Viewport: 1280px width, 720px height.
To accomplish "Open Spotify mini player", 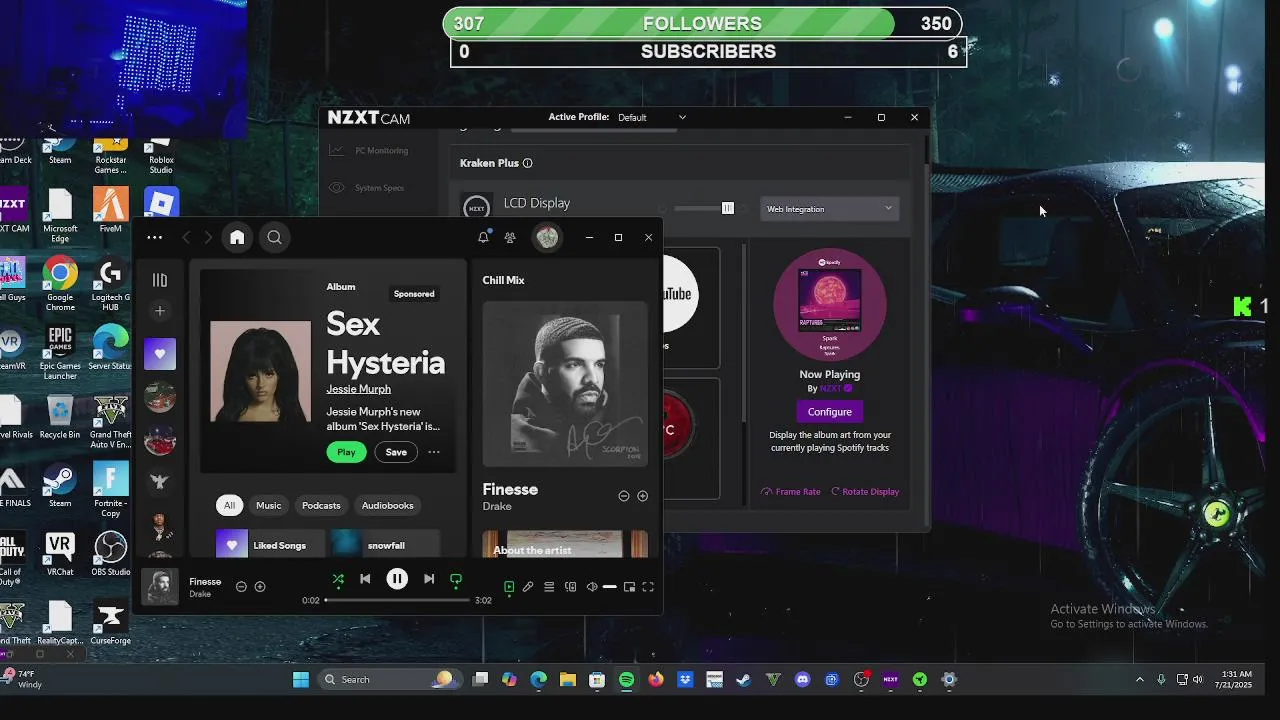I will click(629, 587).
